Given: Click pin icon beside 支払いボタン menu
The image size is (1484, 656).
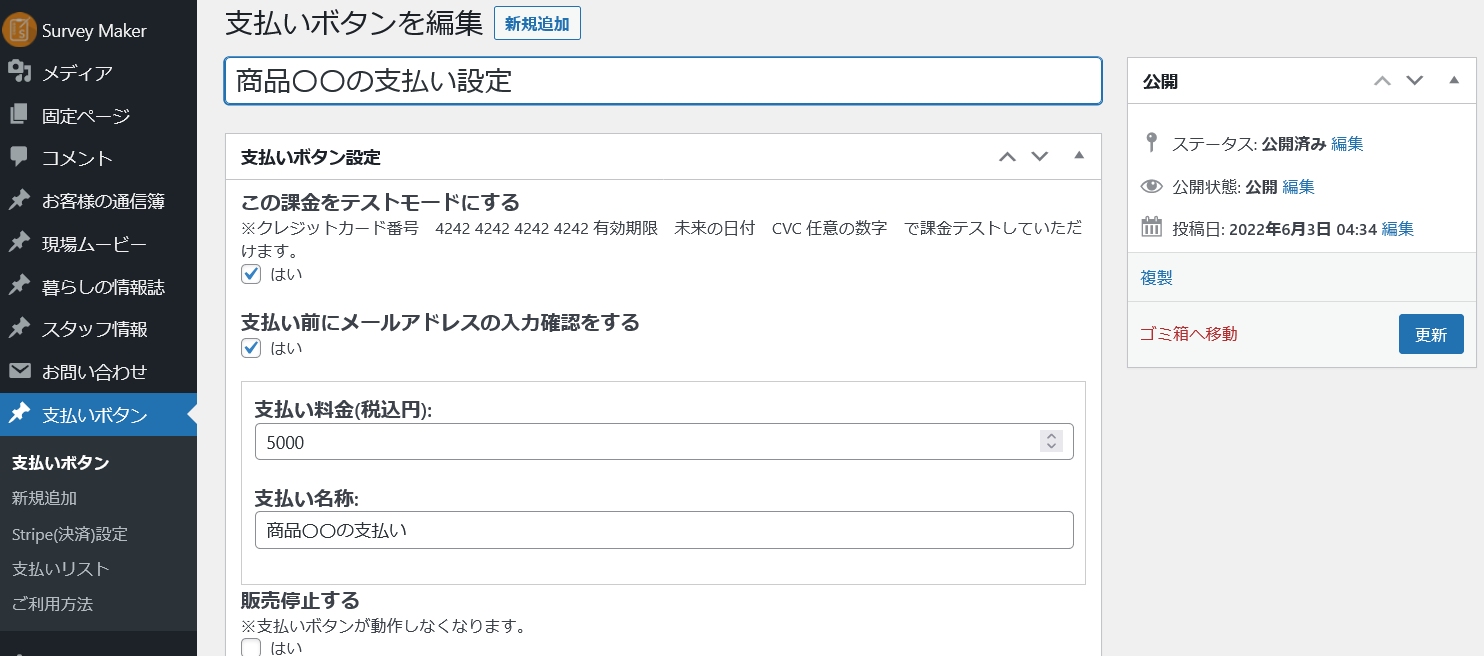Looking at the screenshot, I should tap(19, 414).
